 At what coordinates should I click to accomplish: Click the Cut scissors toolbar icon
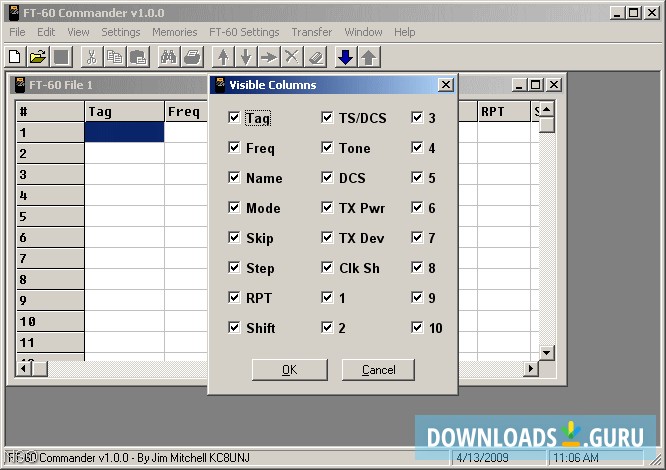click(91, 57)
